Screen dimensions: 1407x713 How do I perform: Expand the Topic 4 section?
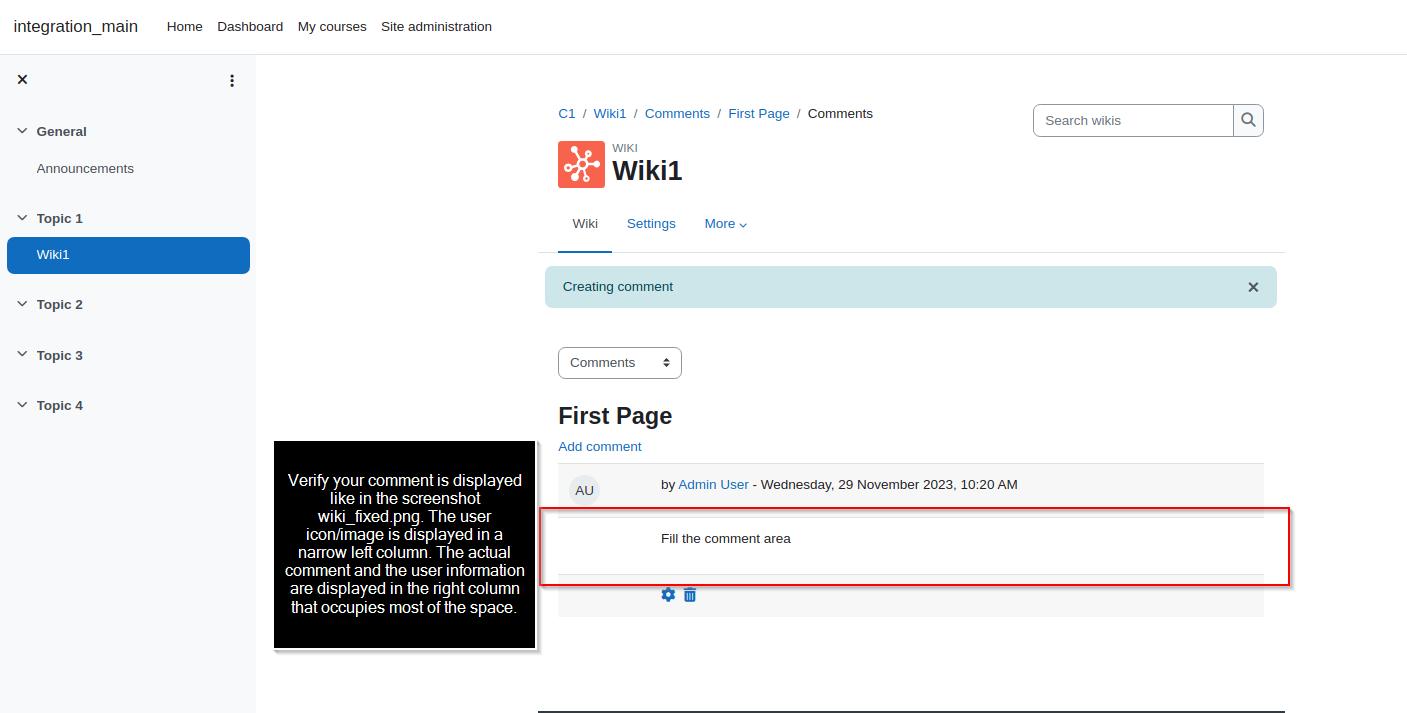[22, 405]
